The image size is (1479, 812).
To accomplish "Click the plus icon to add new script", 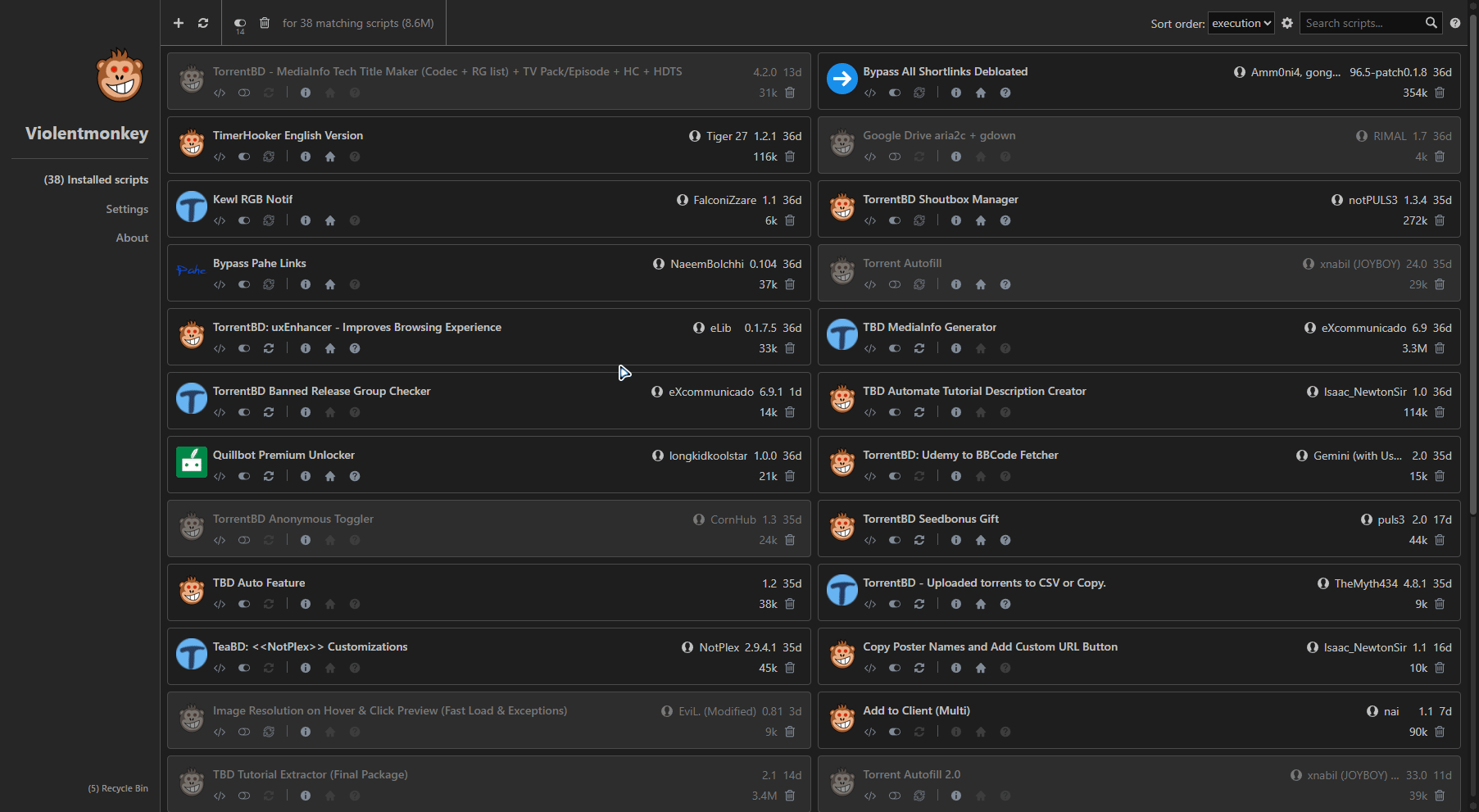I will (x=179, y=23).
